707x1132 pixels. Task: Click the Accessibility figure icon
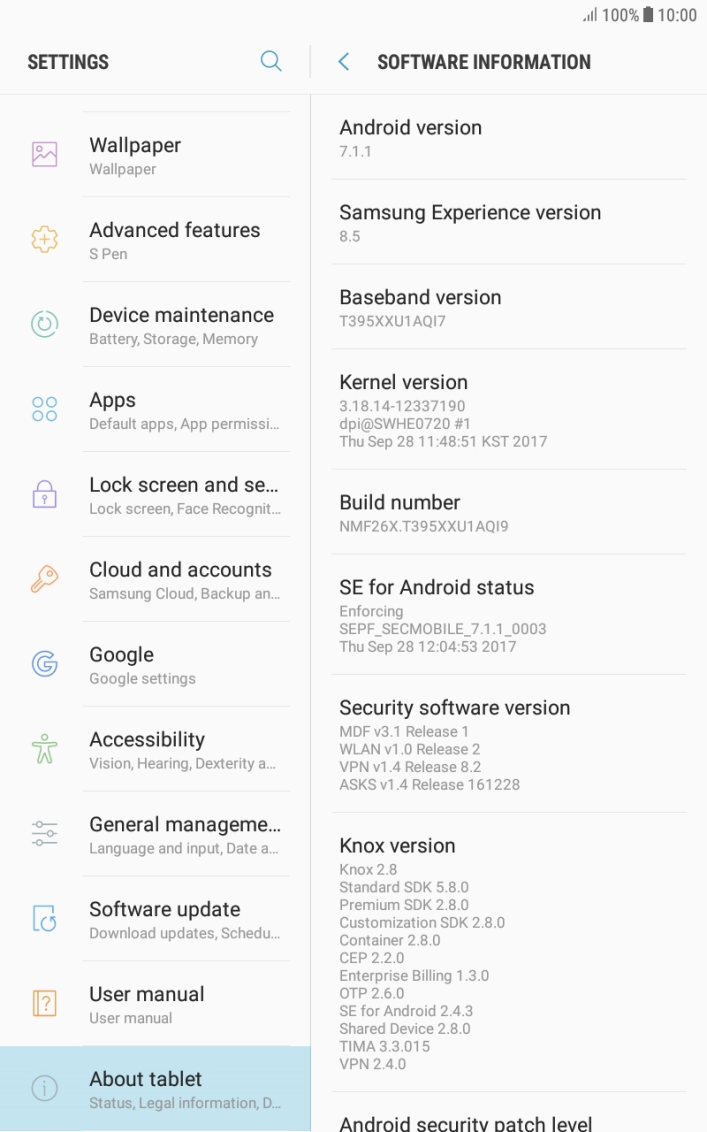tap(44, 750)
